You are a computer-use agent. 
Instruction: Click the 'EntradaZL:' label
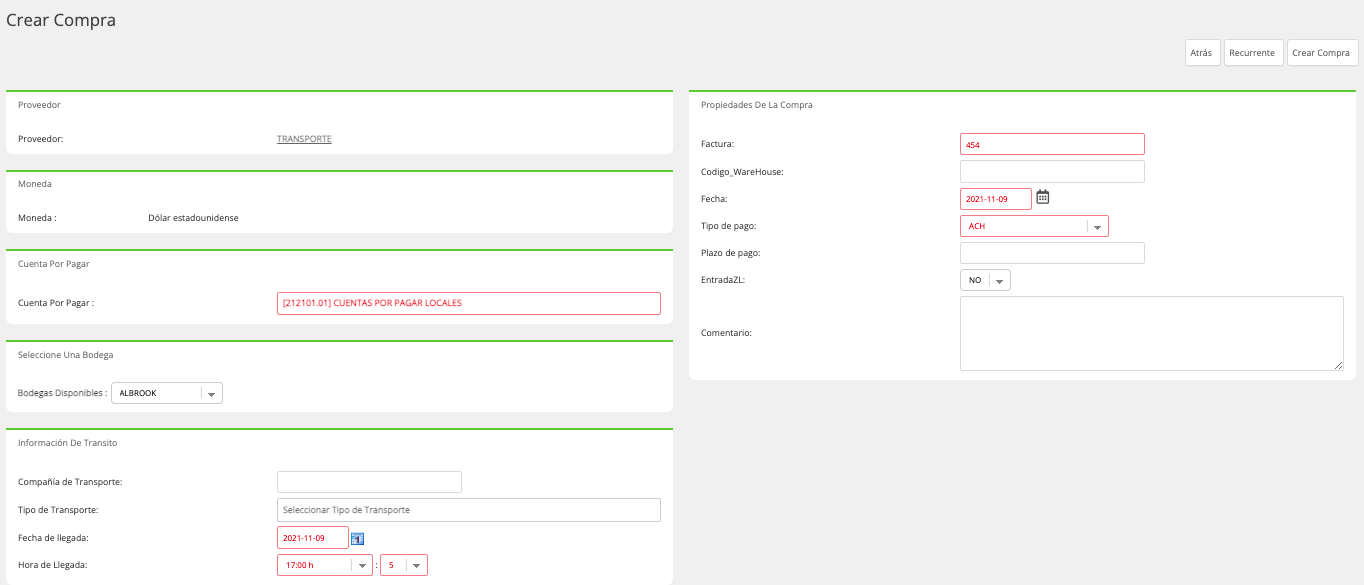pos(723,280)
